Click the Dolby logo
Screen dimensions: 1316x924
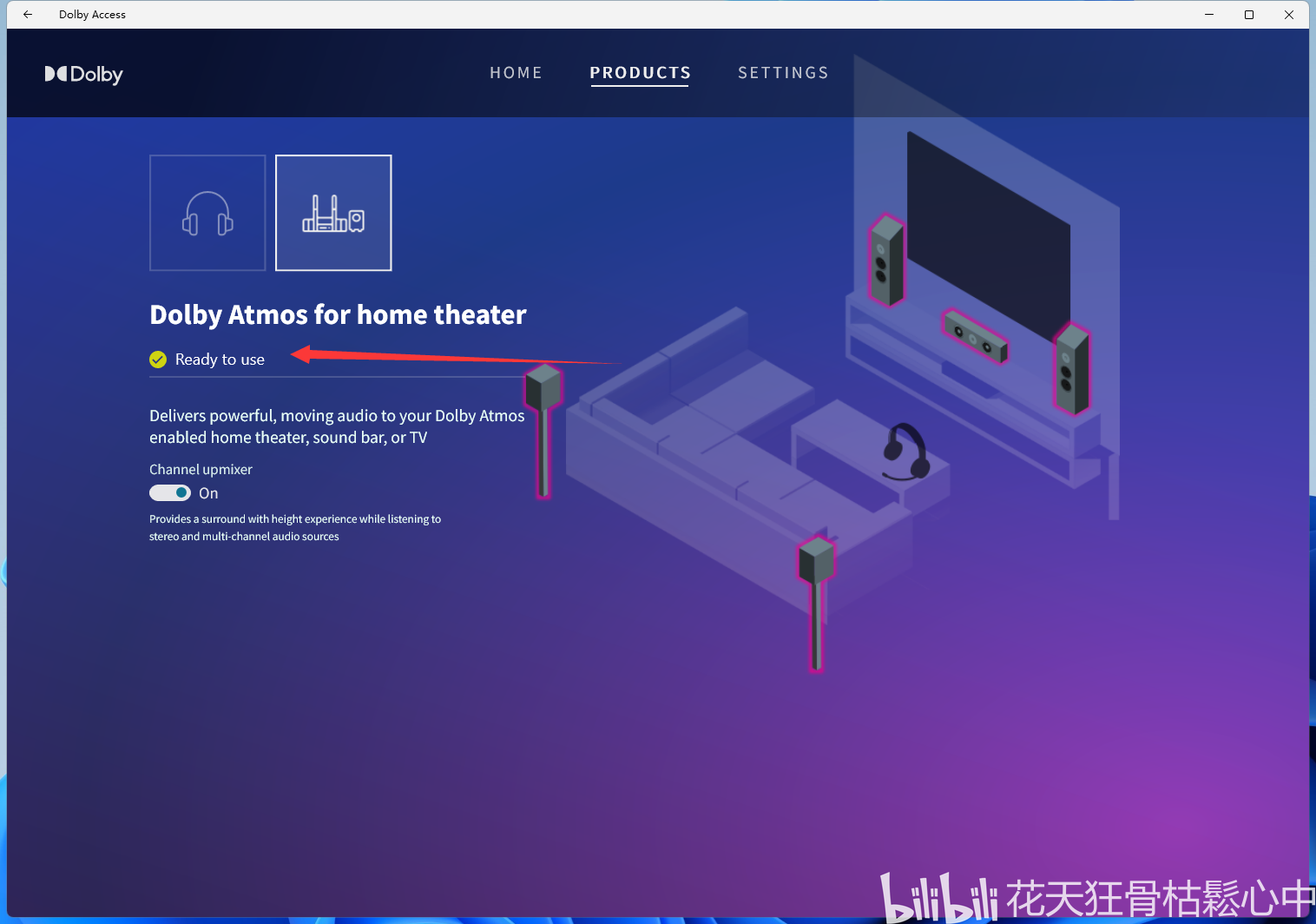click(84, 75)
